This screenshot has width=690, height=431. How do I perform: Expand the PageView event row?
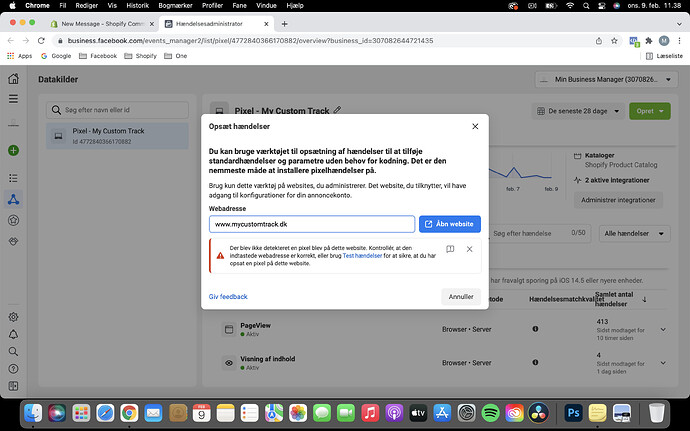(x=663, y=329)
